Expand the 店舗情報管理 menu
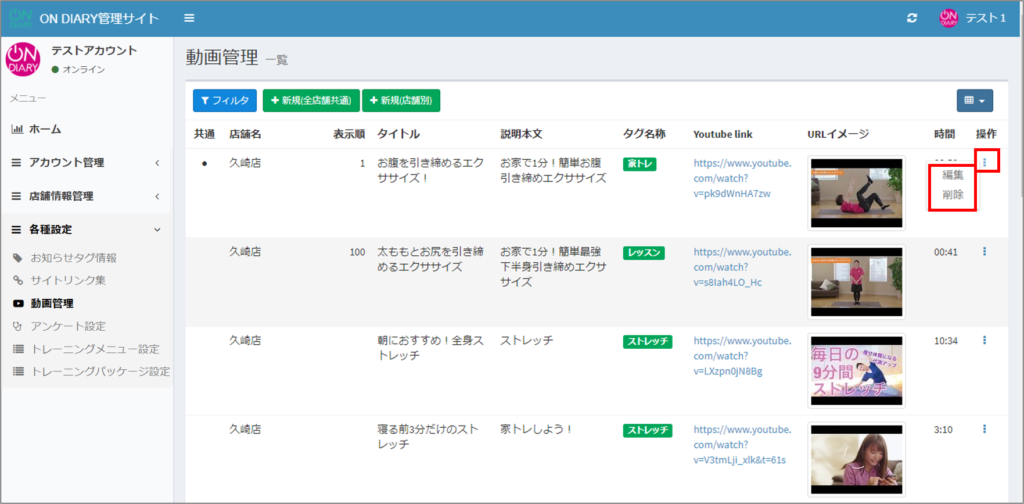Image resolution: width=1024 pixels, height=504 pixels. click(x=85, y=196)
